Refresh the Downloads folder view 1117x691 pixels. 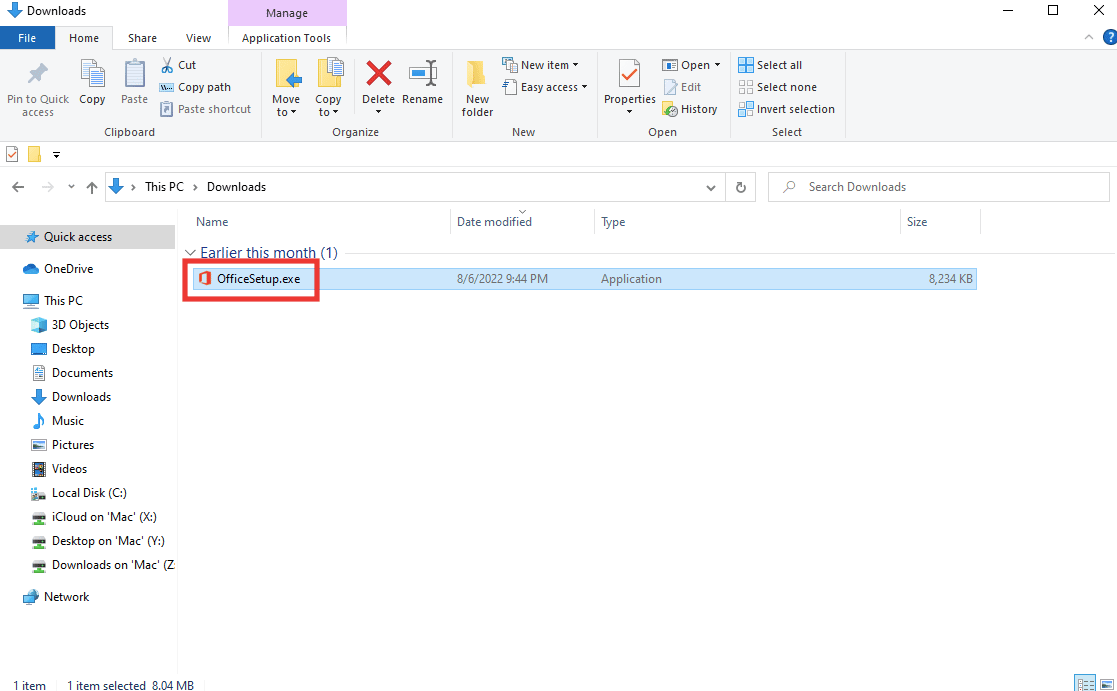(x=740, y=186)
